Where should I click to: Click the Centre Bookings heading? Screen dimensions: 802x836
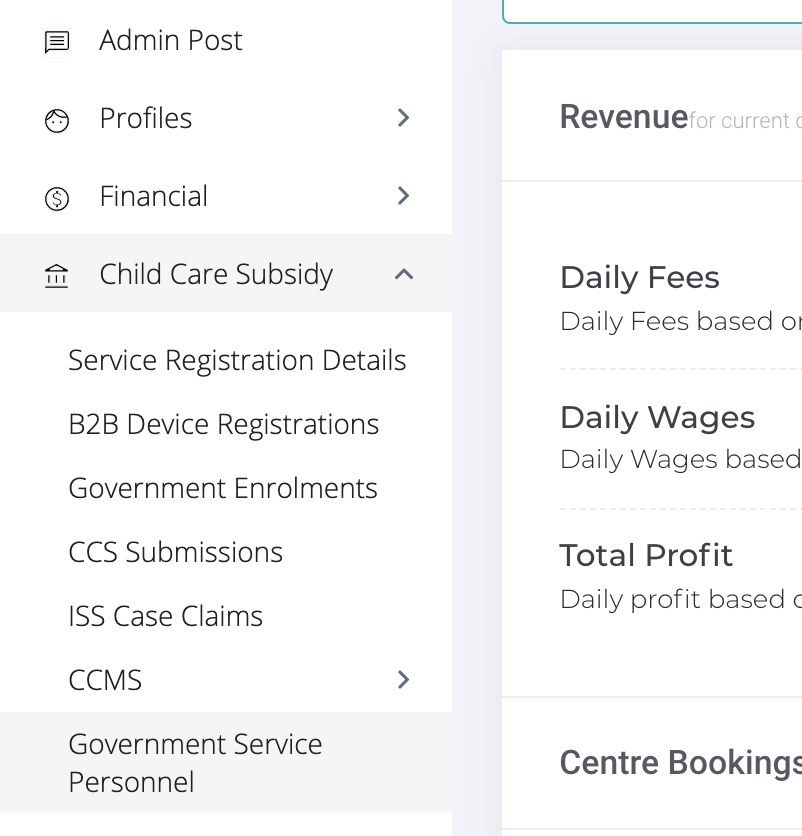coord(680,763)
